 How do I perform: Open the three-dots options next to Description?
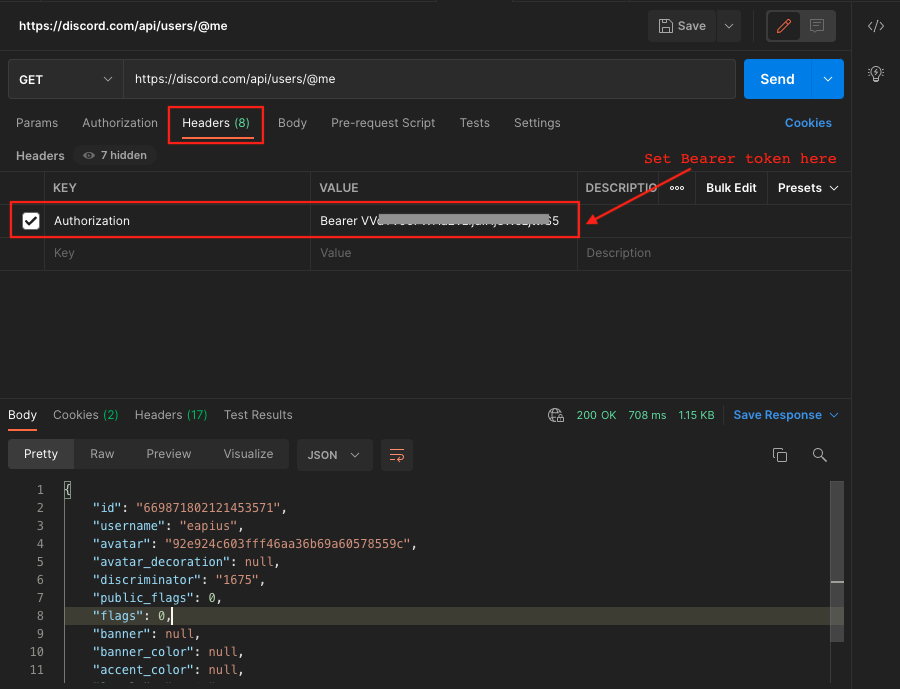tap(677, 188)
